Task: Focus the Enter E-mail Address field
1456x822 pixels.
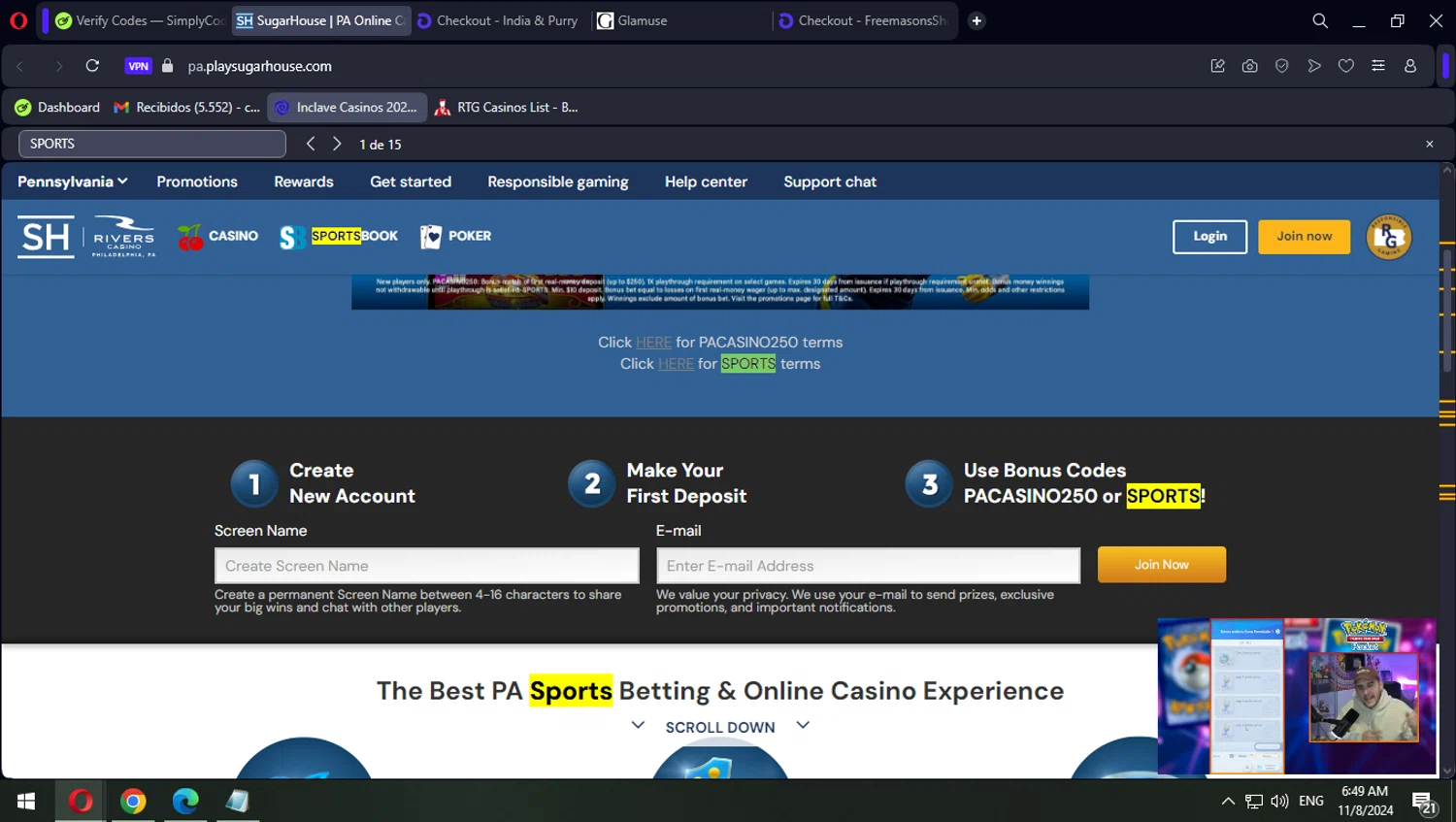Action: tap(868, 566)
